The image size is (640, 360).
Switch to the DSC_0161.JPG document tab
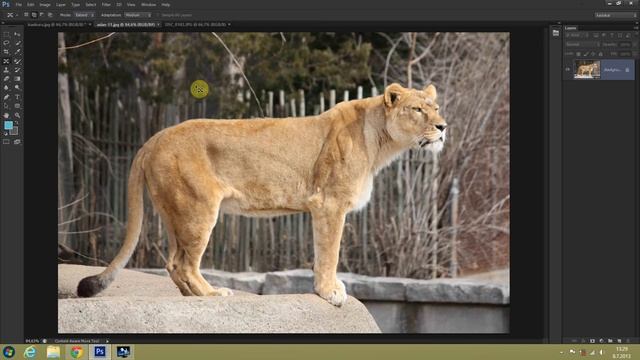[198, 24]
